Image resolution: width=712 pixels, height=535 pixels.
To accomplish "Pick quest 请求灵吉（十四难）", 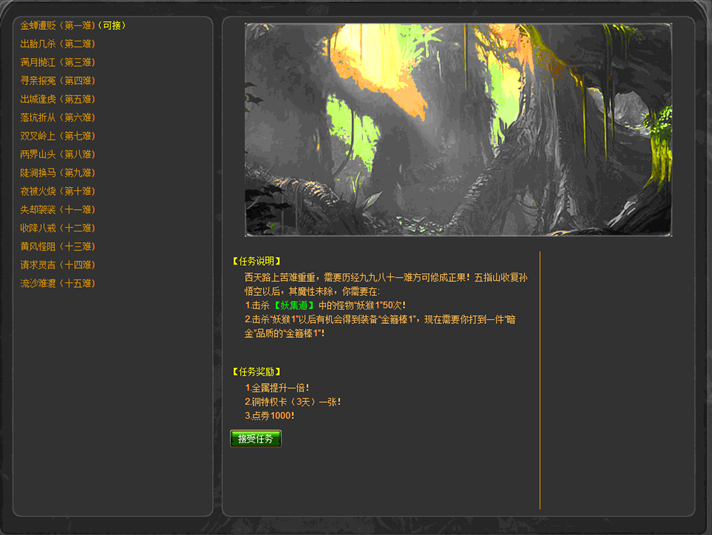I will point(58,265).
